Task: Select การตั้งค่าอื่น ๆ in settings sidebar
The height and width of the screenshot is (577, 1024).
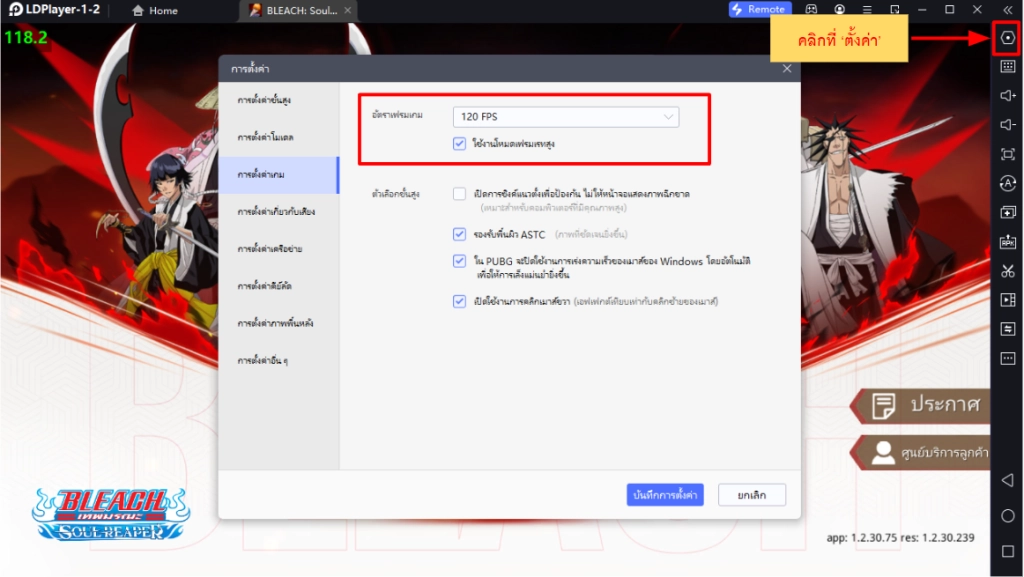Action: 279,360
